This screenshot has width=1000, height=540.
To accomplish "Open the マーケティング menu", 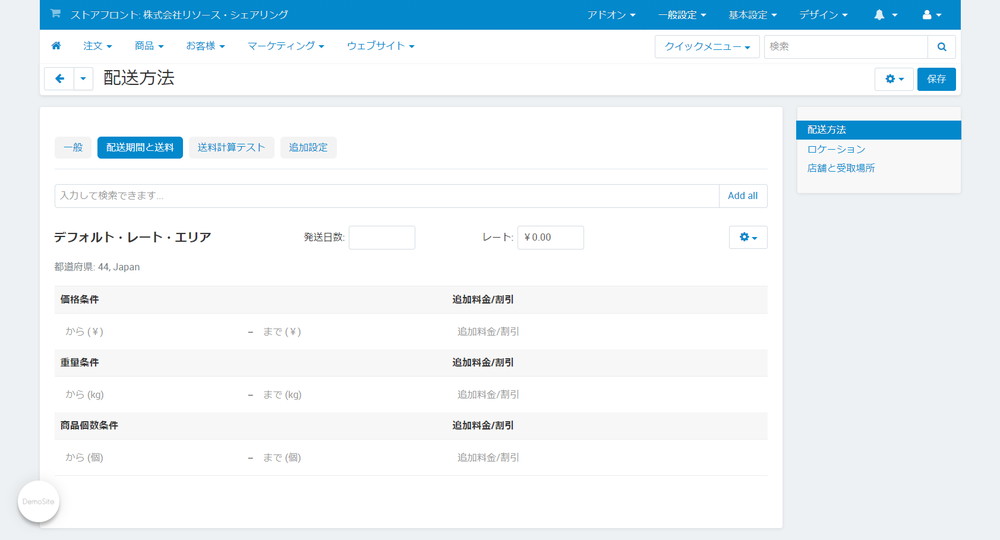I will click(286, 46).
